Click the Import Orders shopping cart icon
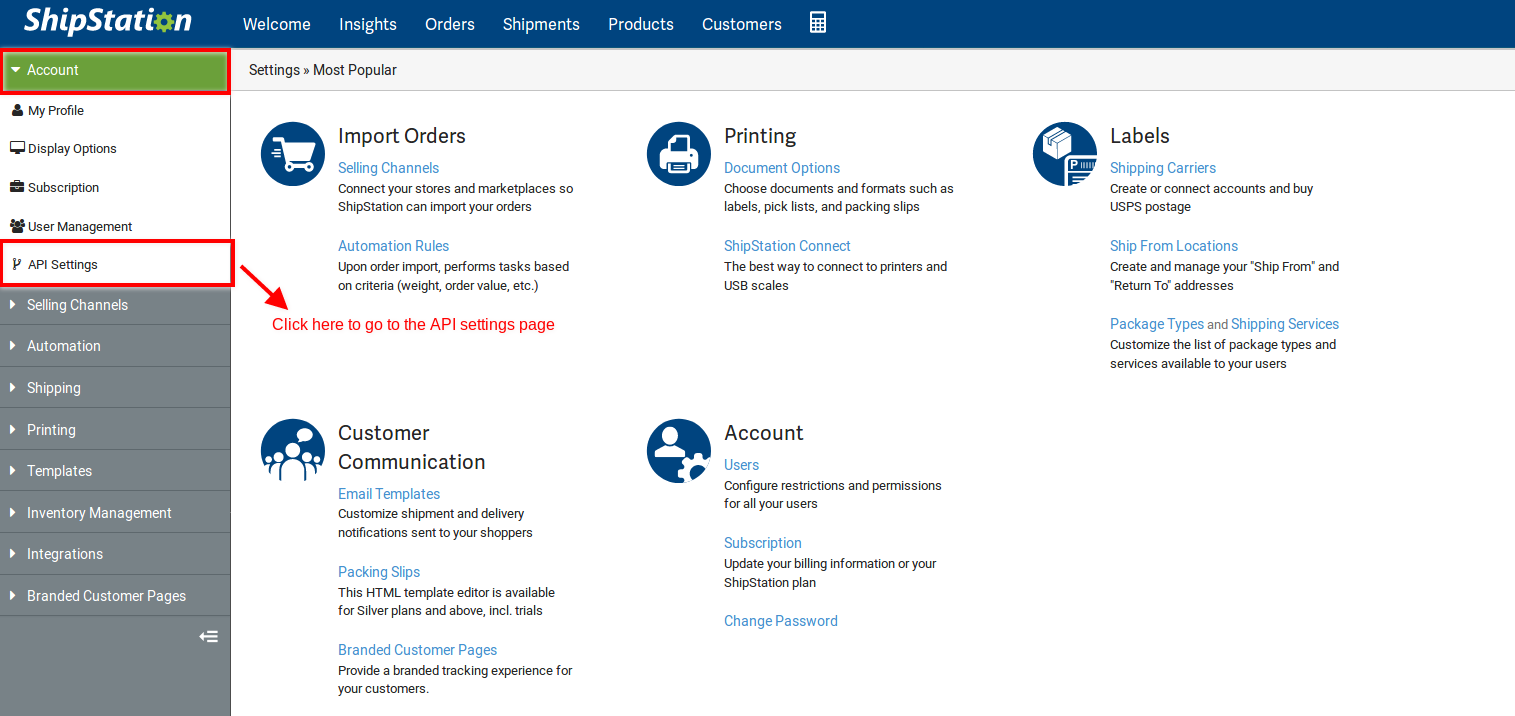The width and height of the screenshot is (1515, 716). (292, 154)
